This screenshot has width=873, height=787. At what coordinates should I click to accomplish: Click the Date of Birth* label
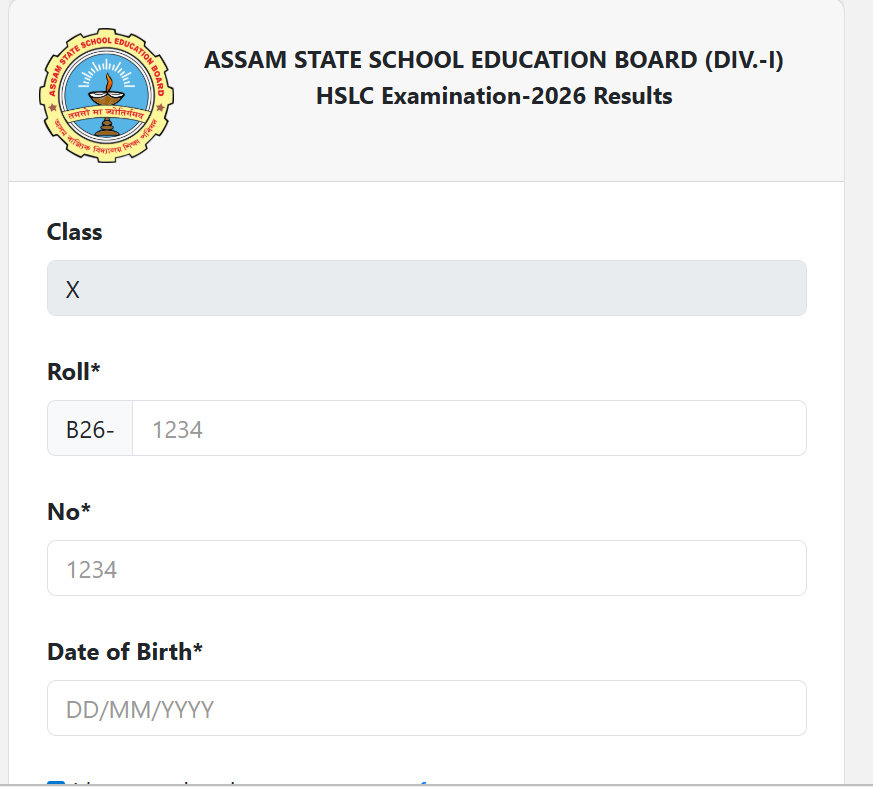(125, 652)
